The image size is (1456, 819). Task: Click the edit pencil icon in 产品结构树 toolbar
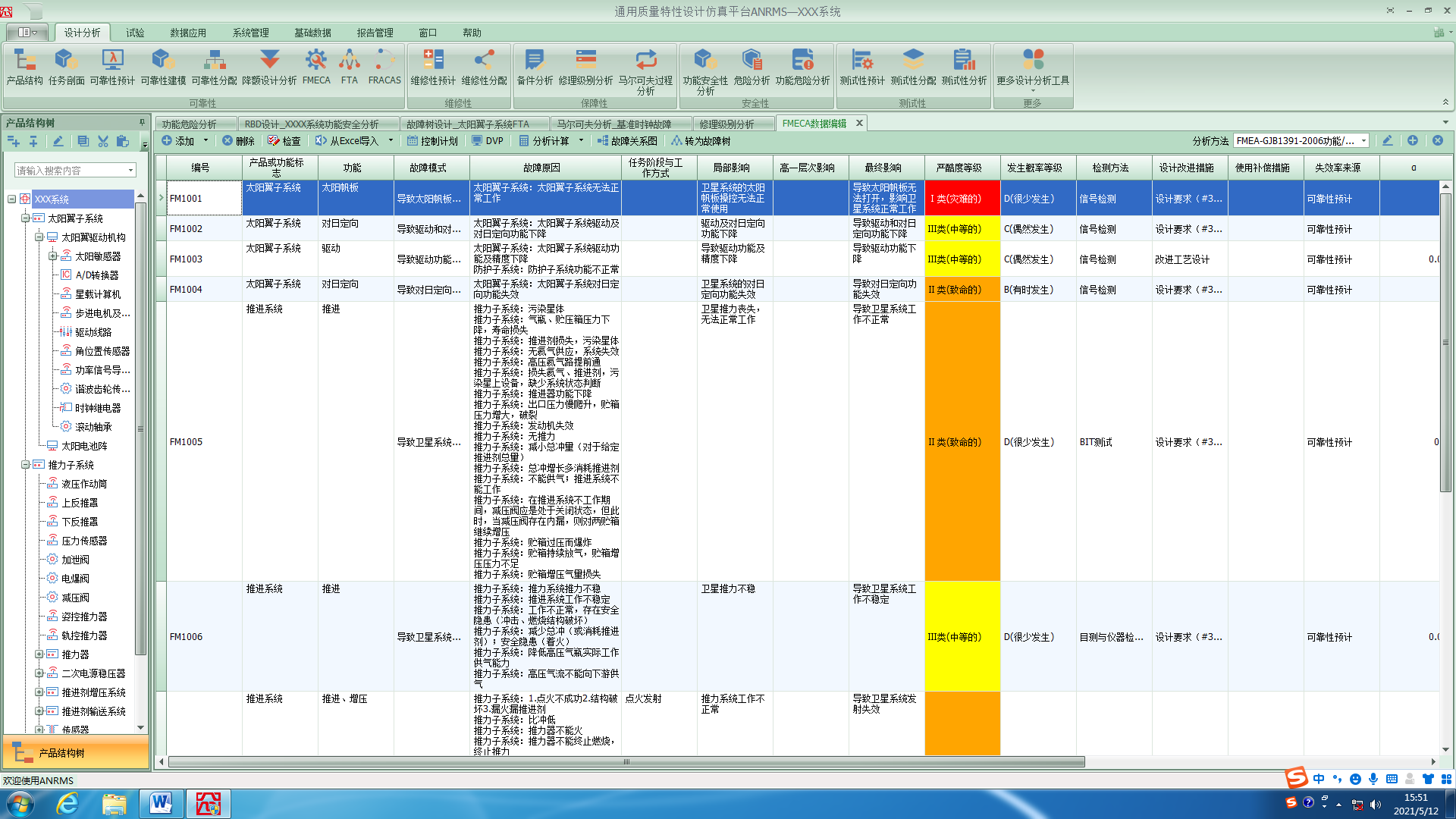point(58,141)
